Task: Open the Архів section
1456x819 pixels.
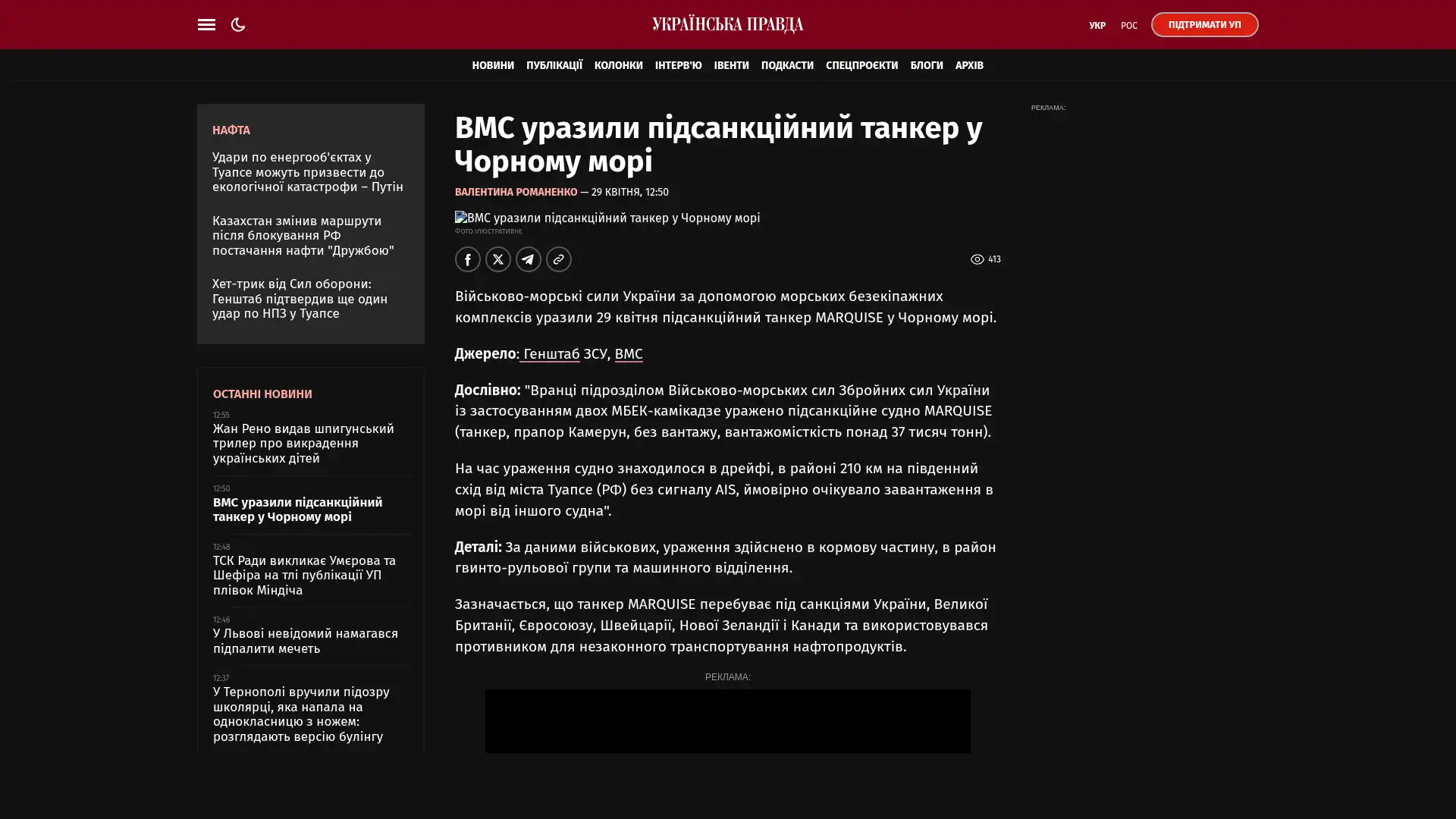Action: coord(969,65)
